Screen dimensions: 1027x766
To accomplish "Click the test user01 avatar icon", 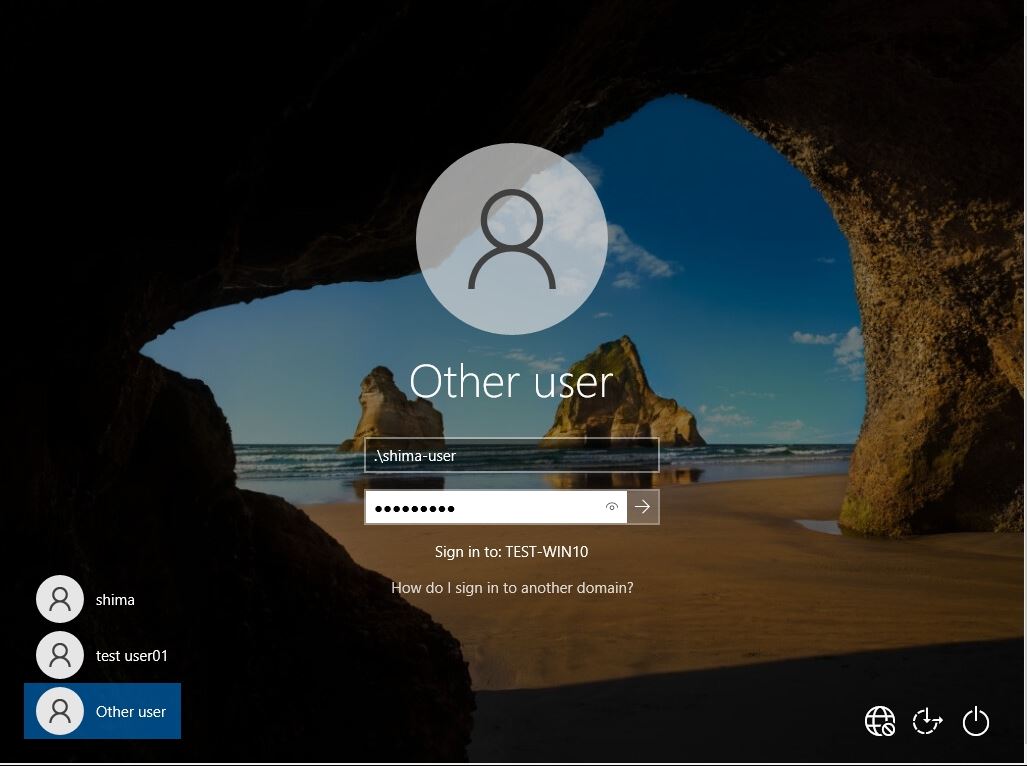I will pyautogui.click(x=60, y=655).
